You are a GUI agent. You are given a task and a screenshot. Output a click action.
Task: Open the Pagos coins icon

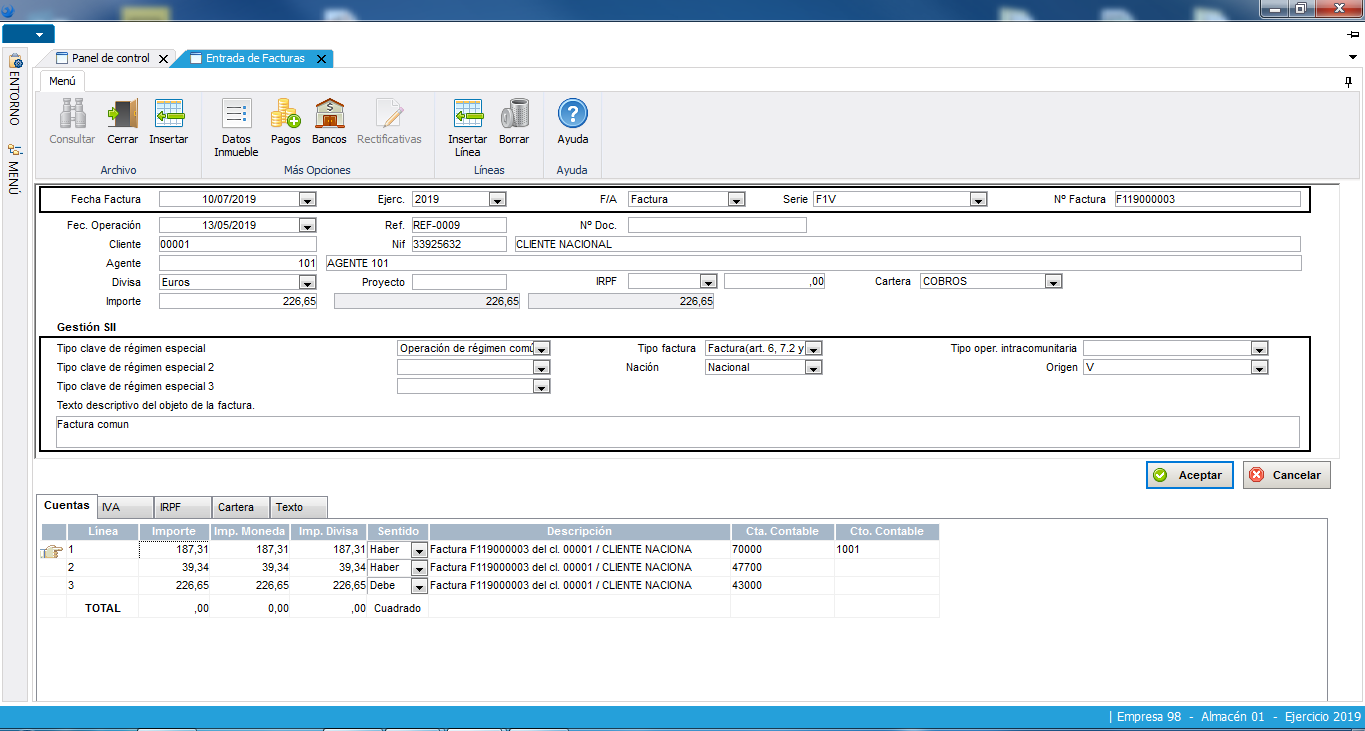(x=285, y=115)
